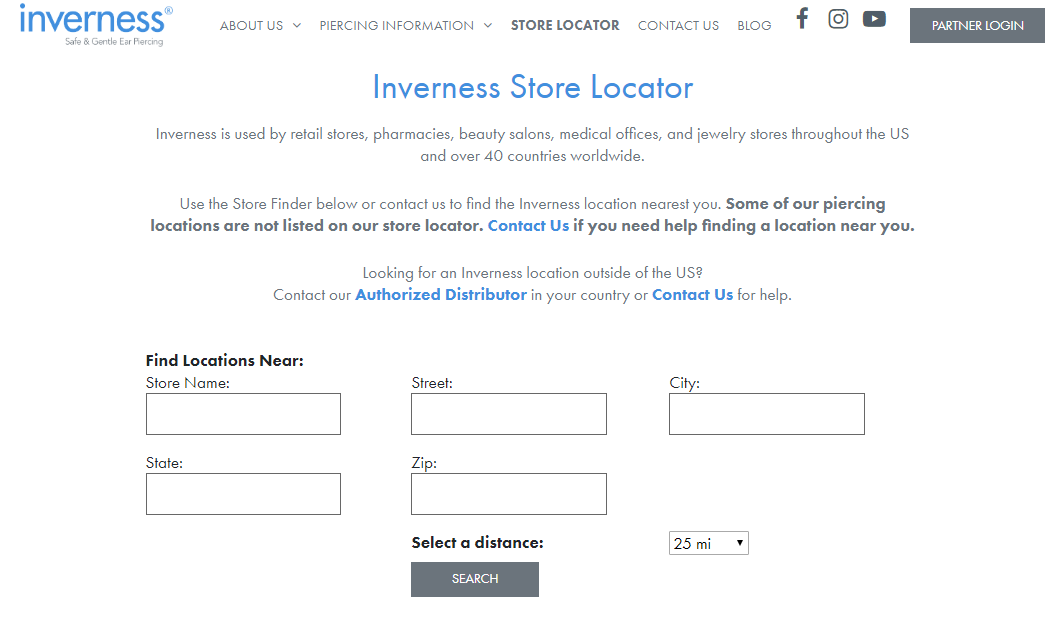
Task: Follow the Contact Us link after 'store locator.'
Action: point(528,226)
